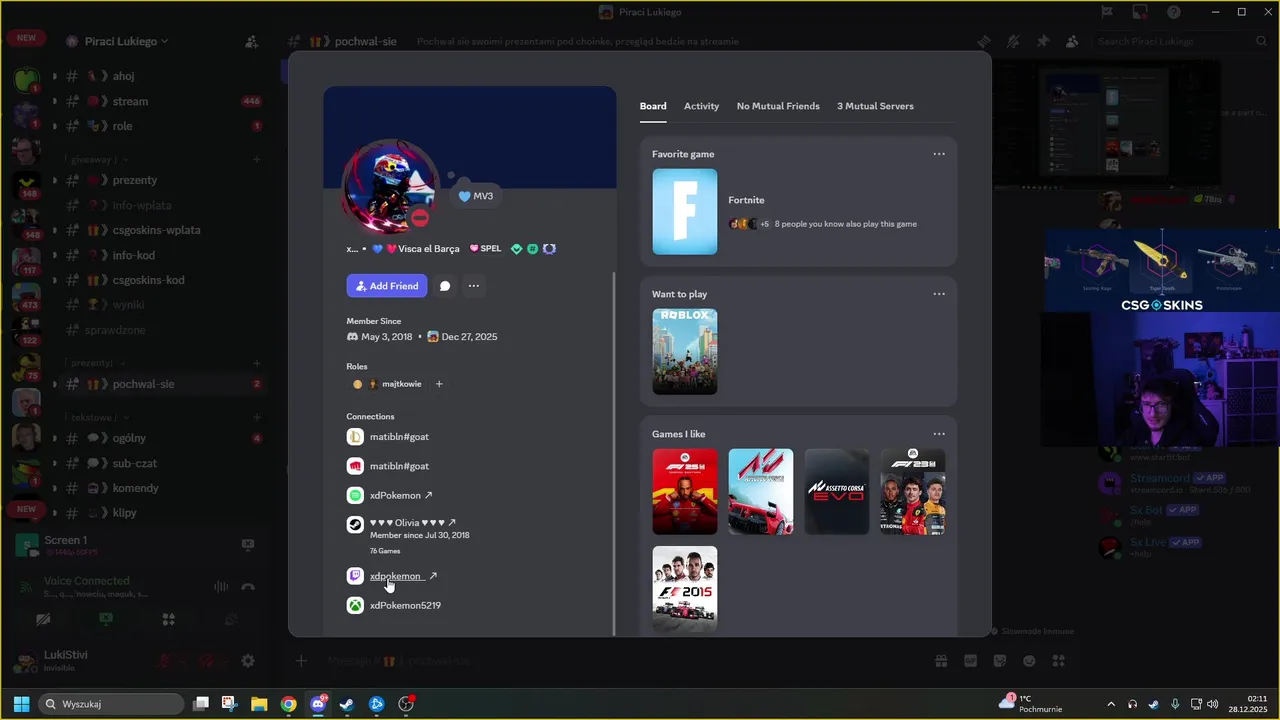This screenshot has width=1280, height=720.
Task: Click the SPEL guild tag
Action: [x=484, y=249]
